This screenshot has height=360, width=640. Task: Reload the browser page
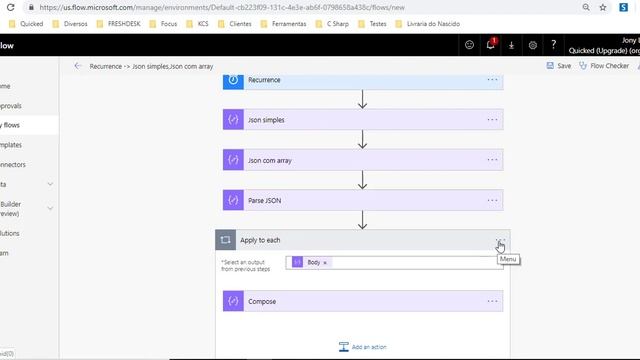11,7
